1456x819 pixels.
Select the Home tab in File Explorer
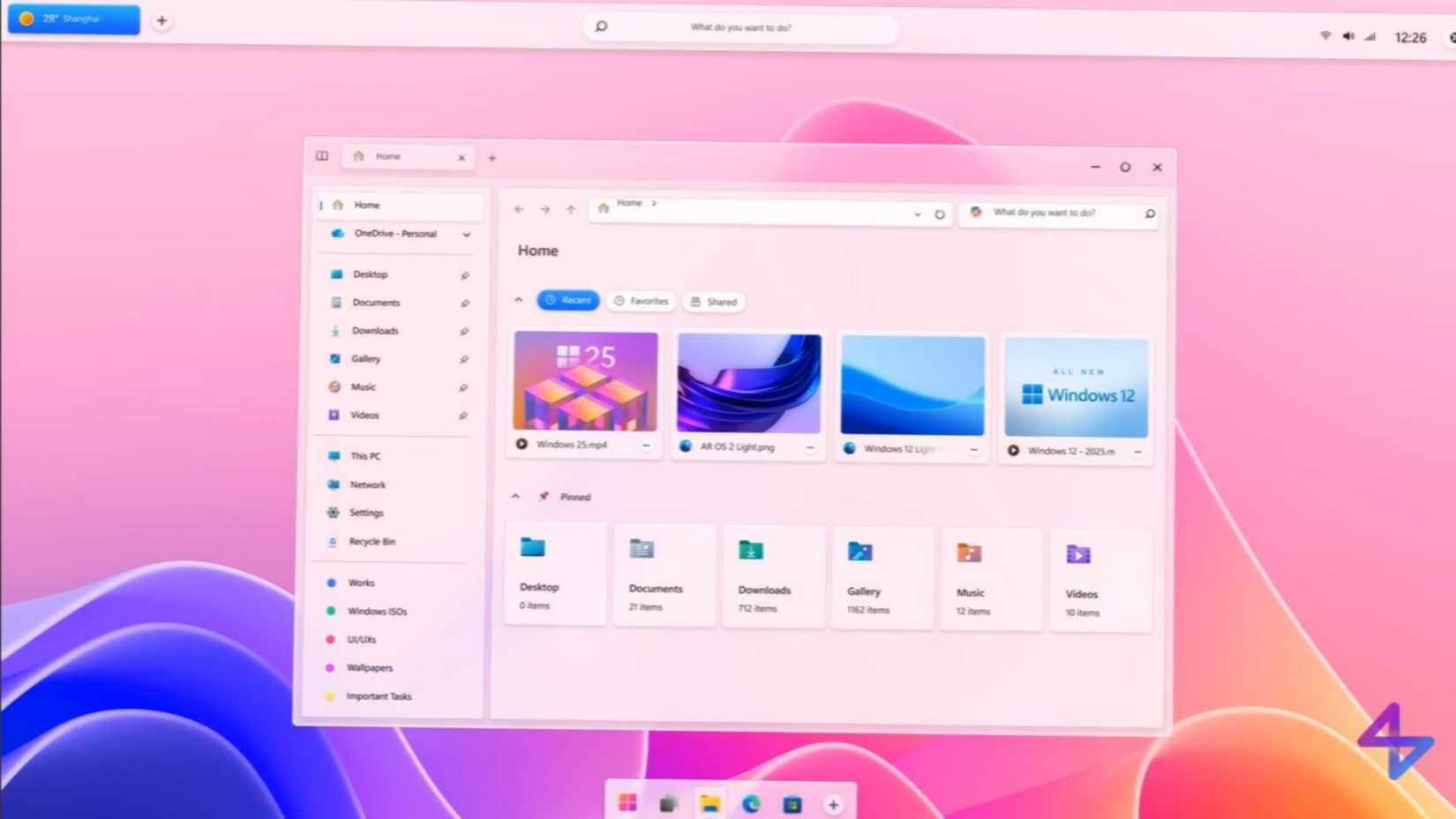(409, 156)
